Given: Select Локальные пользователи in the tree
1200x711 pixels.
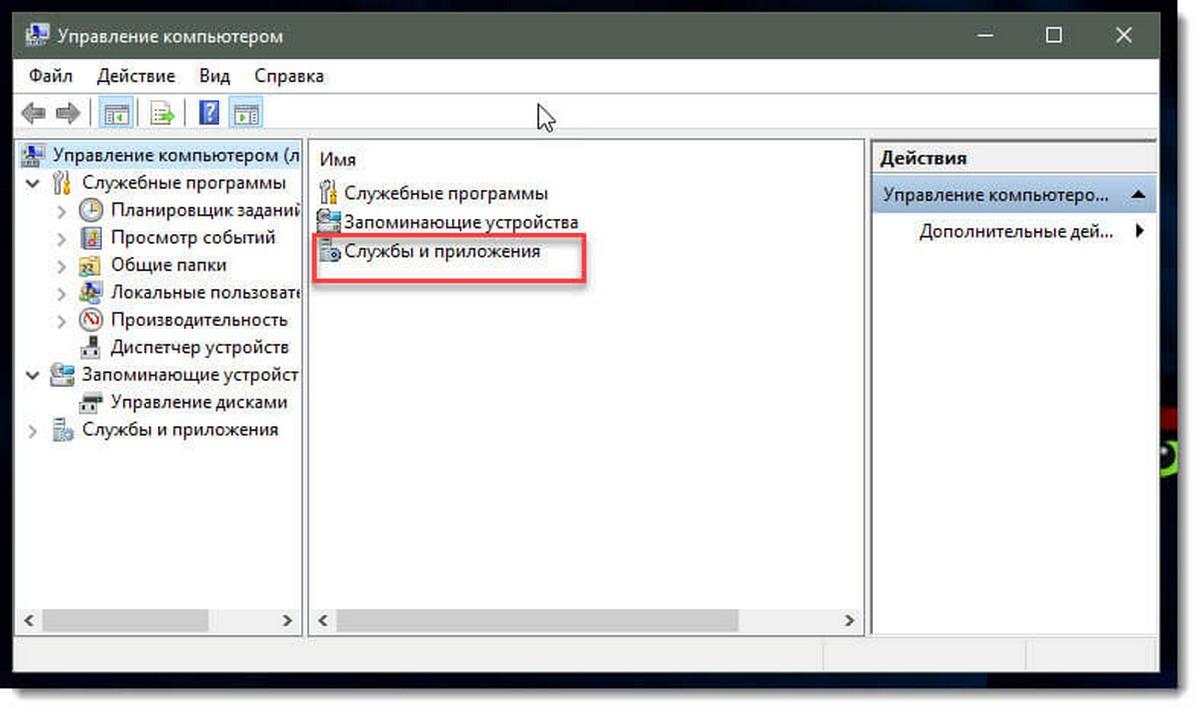Looking at the screenshot, I should coord(205,292).
